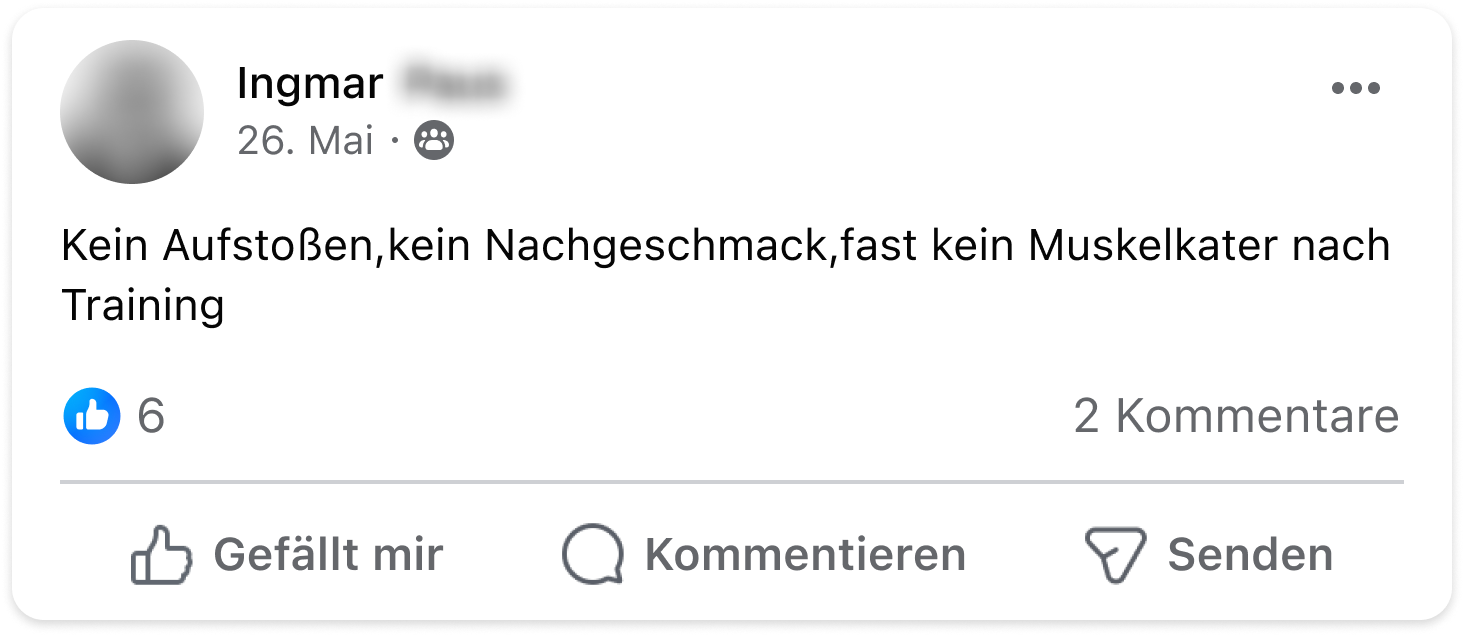The height and width of the screenshot is (636, 1464).
Task: Expand the "2 Kommentare" comments list
Action: tap(1237, 415)
